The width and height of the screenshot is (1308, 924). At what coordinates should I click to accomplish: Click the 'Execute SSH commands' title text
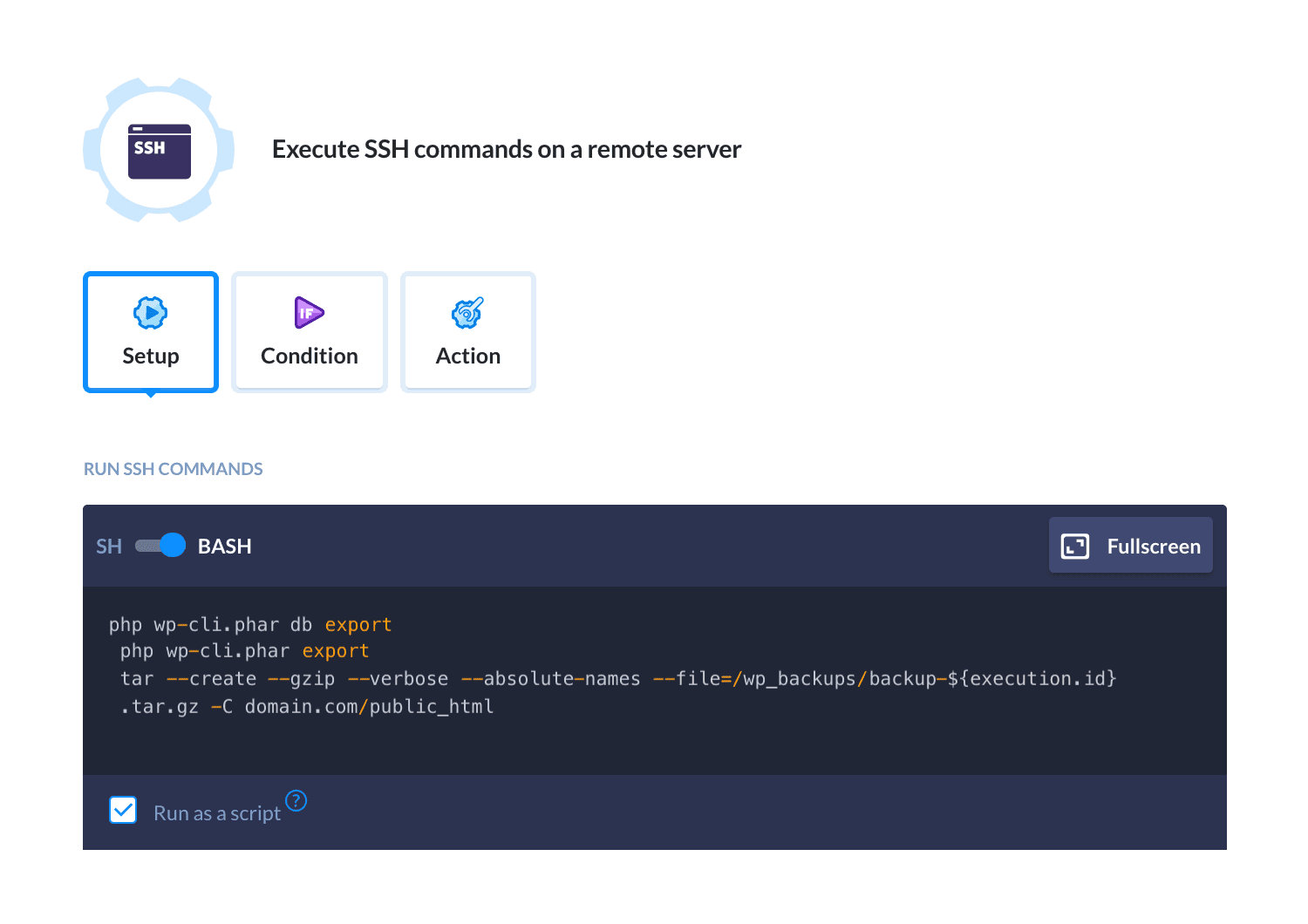(x=506, y=150)
